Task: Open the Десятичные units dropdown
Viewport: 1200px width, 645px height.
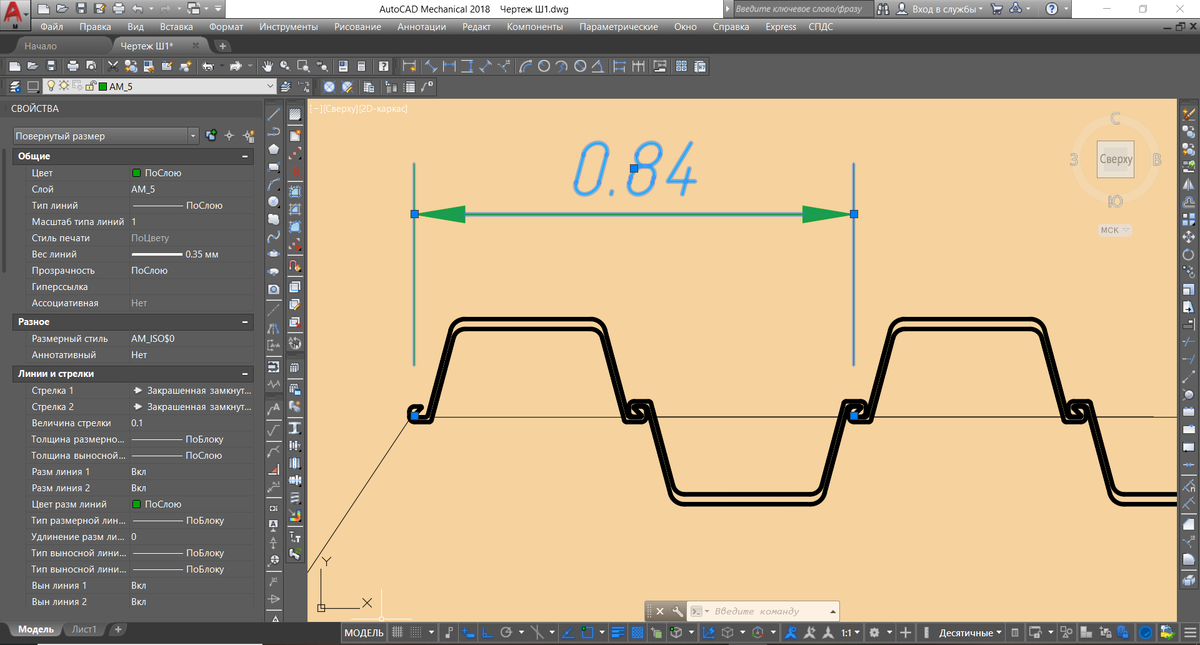Action: click(970, 633)
